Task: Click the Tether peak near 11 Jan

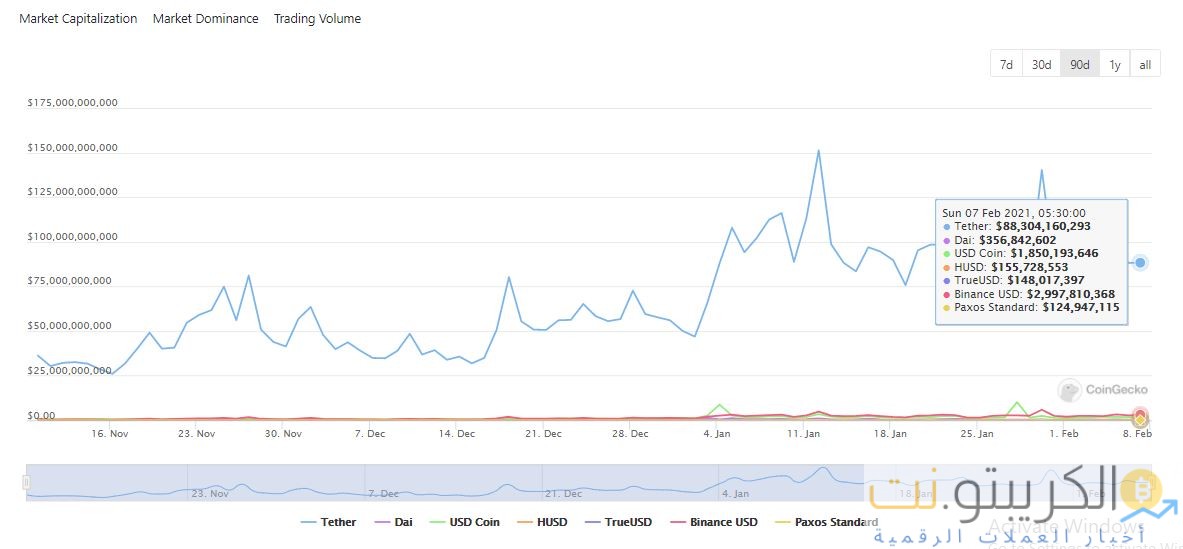Action: coord(818,151)
